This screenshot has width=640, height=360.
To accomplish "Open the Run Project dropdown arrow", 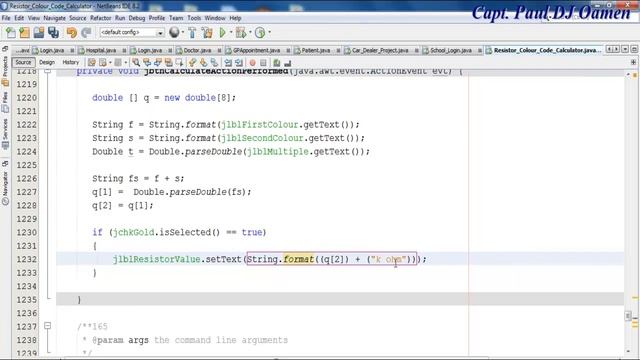I will (231, 32).
